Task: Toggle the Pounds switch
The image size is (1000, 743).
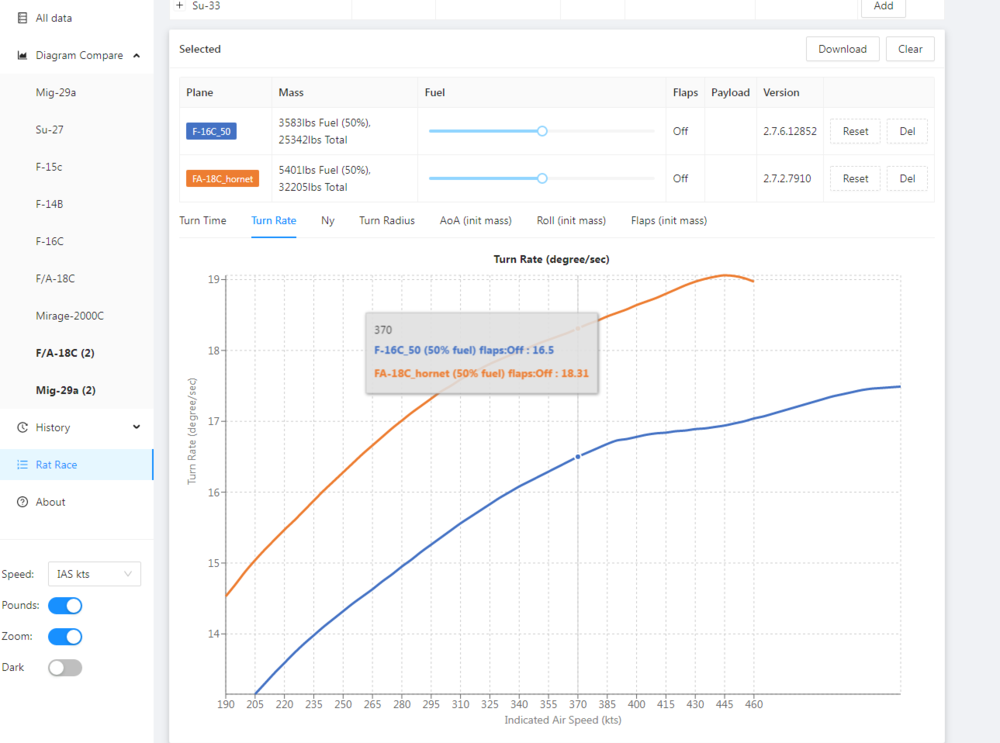Action: (x=65, y=605)
